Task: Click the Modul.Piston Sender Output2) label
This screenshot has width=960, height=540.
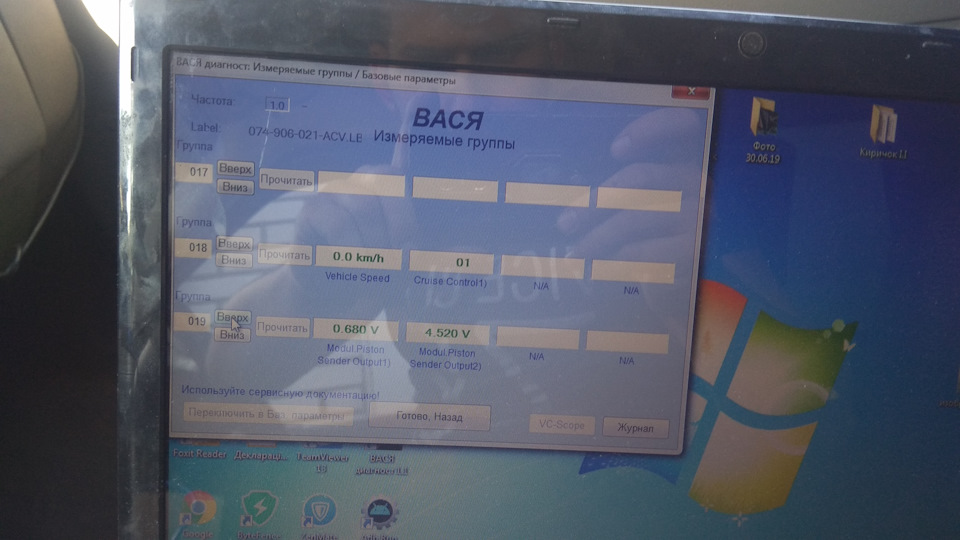Action: (446, 359)
